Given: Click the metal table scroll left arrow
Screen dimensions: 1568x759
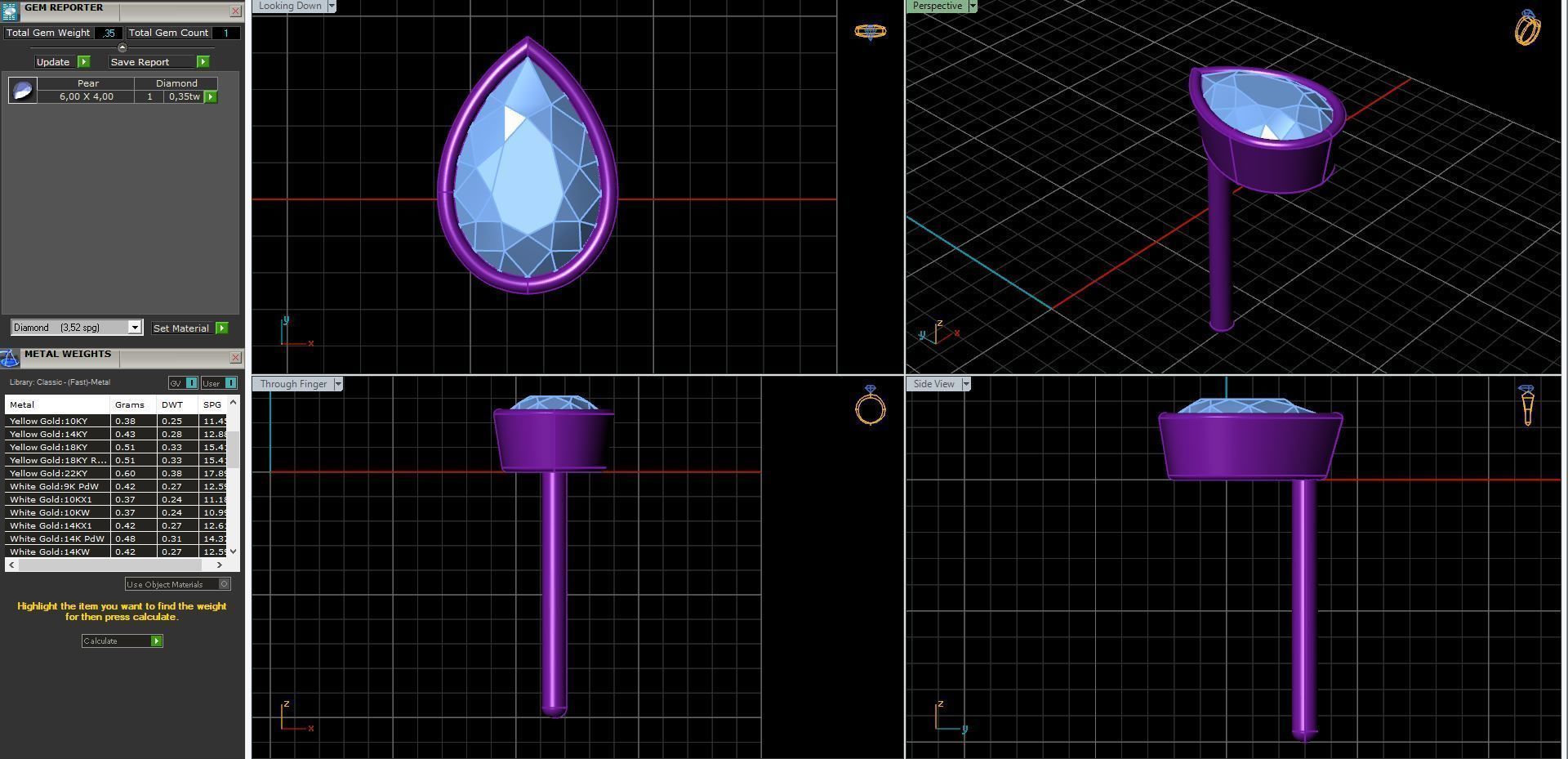Looking at the screenshot, I should pos(11,565).
